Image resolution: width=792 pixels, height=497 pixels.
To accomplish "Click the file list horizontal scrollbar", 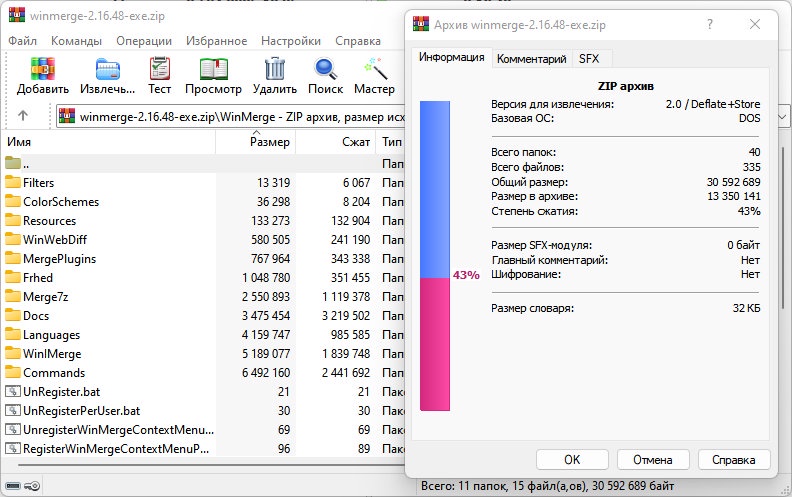I will (x=211, y=465).
